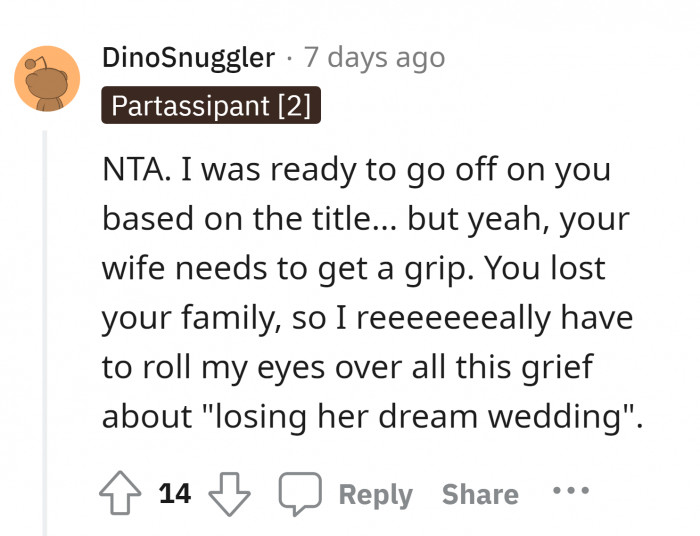Image resolution: width=700 pixels, height=536 pixels.
Task: Open the "7 days ago" timestamp permalink
Action: [373, 58]
